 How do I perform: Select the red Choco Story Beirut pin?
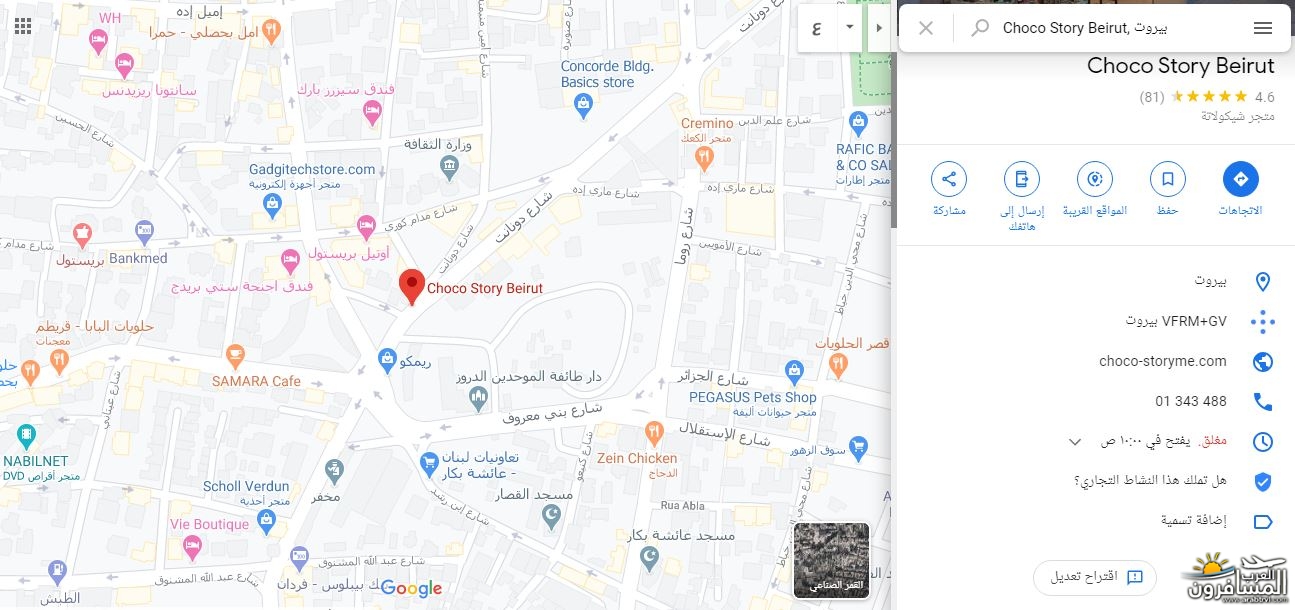pos(412,287)
